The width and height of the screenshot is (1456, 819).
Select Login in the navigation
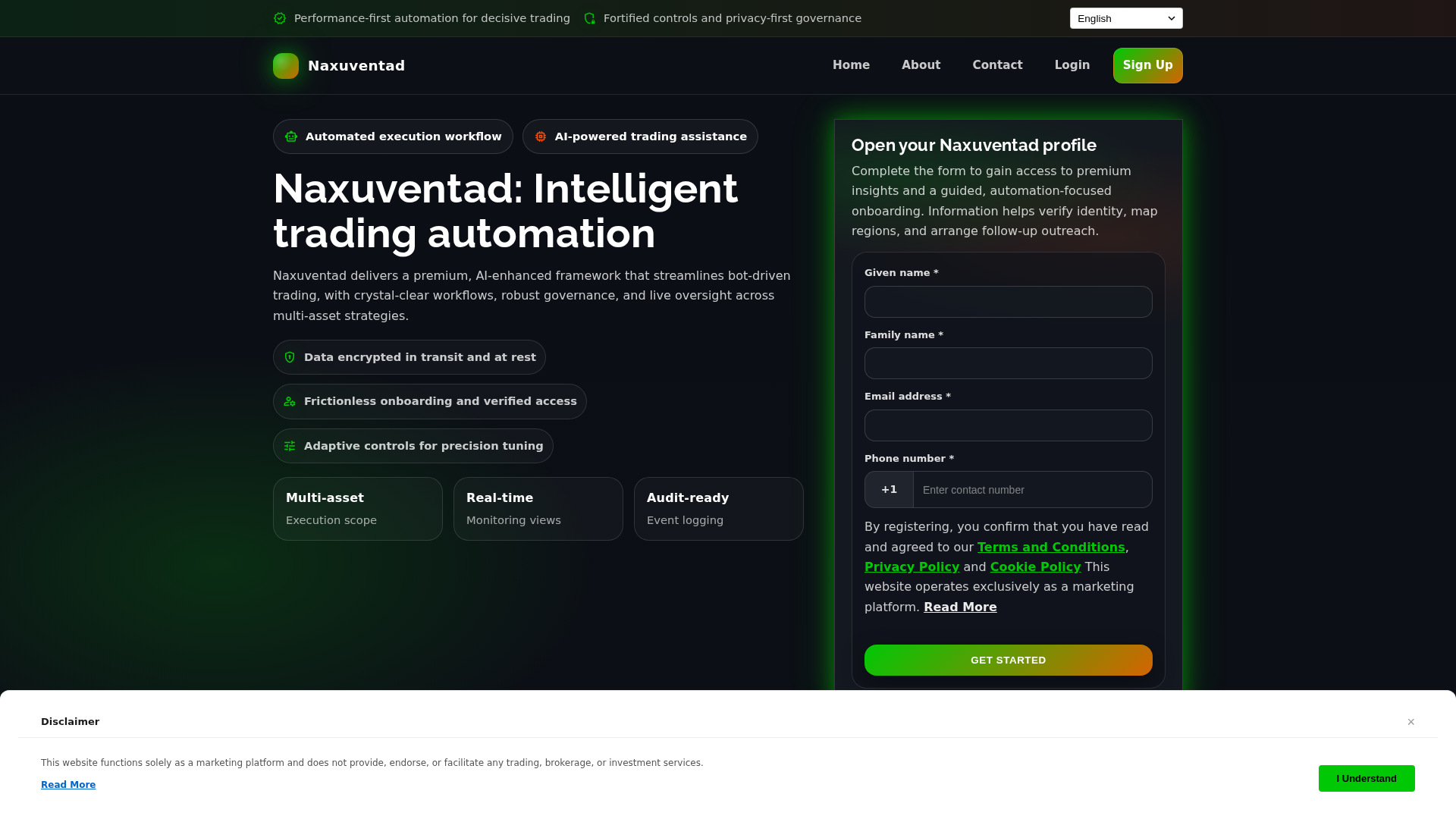(x=1072, y=65)
